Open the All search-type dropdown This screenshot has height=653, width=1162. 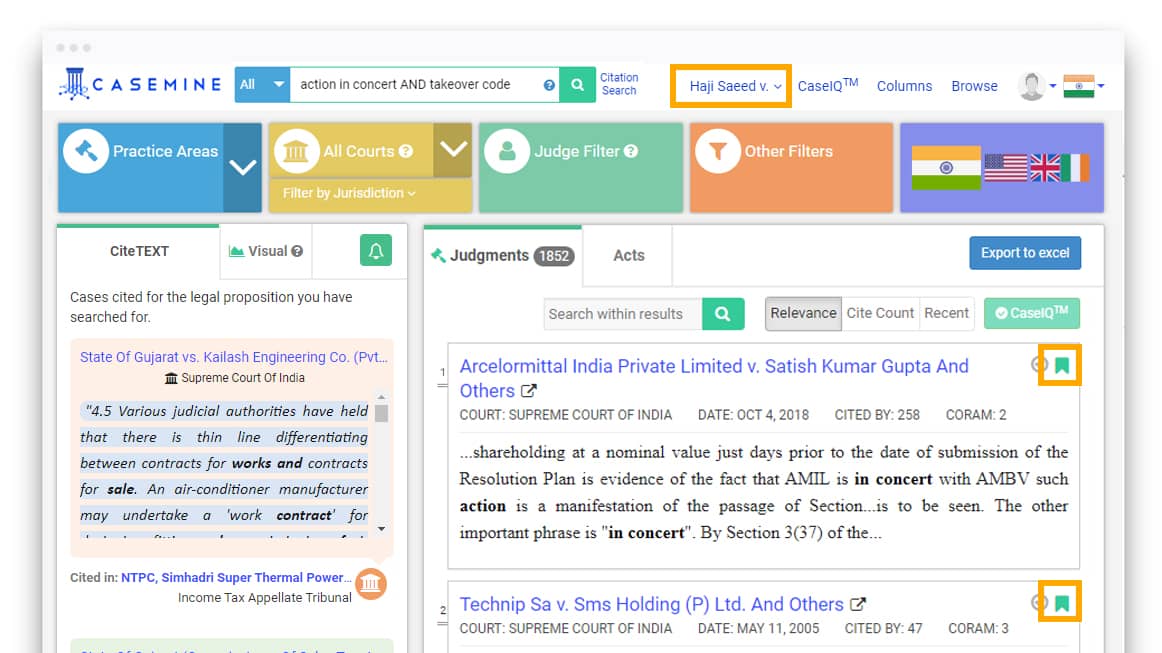(262, 85)
